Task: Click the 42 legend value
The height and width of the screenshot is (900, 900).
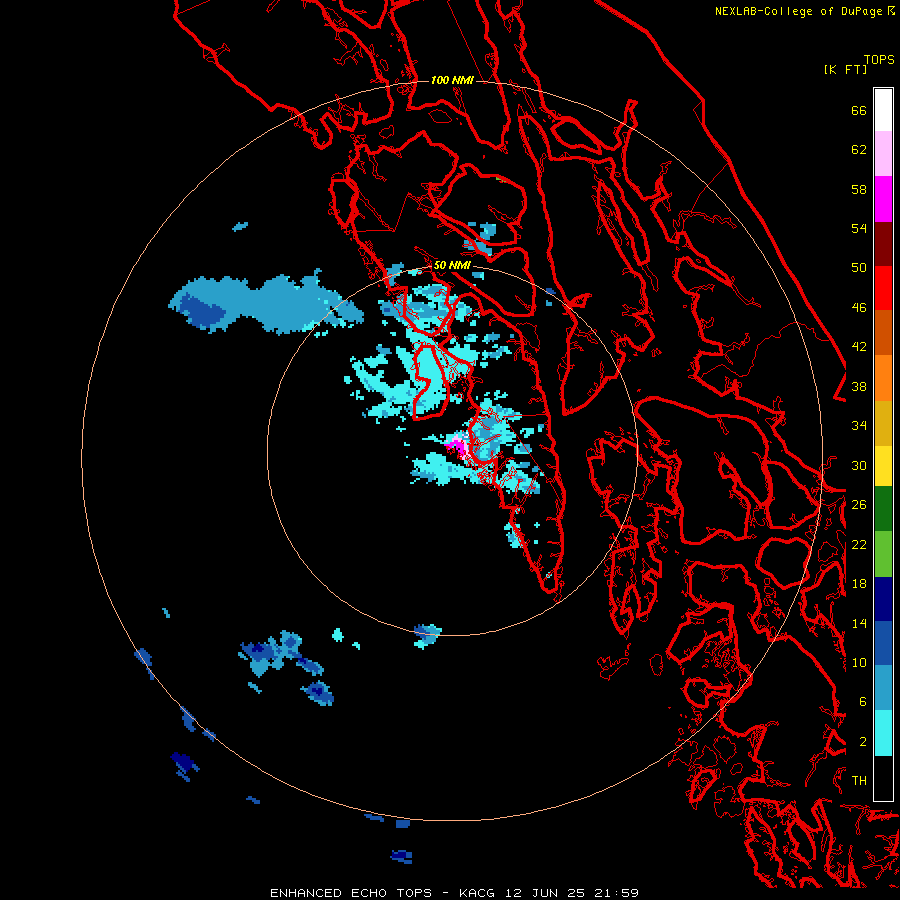Action: pos(859,347)
